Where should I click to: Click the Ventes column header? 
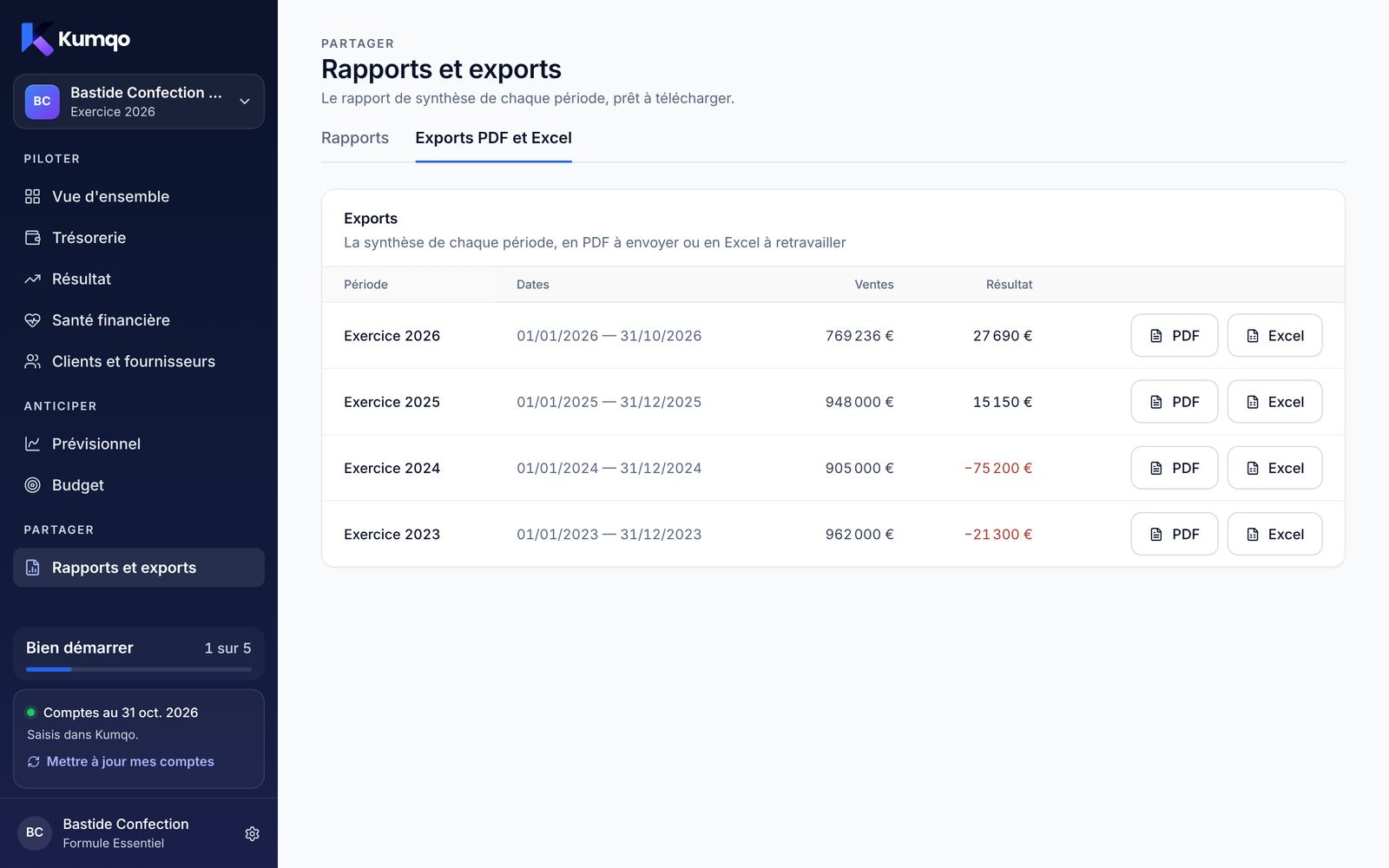pyautogui.click(x=874, y=285)
